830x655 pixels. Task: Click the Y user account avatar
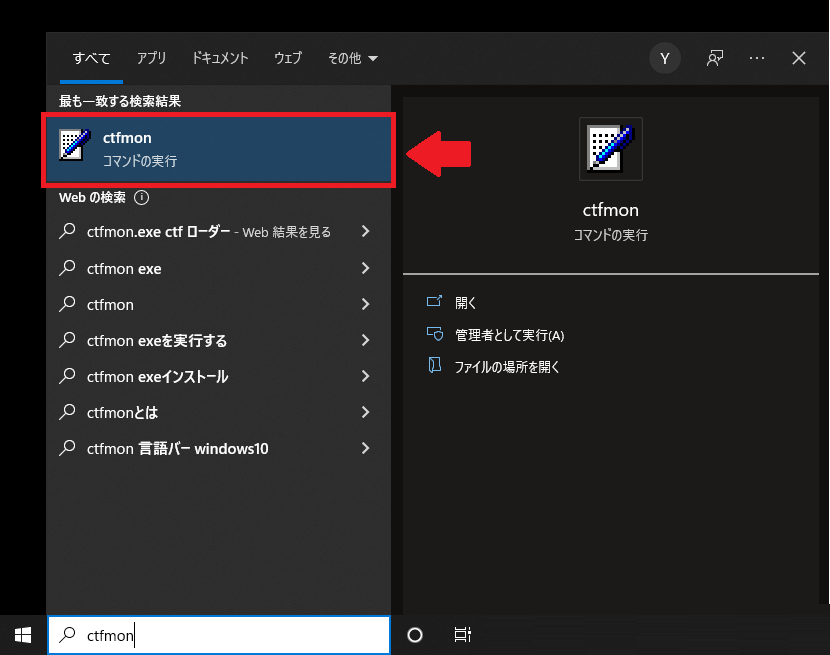click(665, 58)
